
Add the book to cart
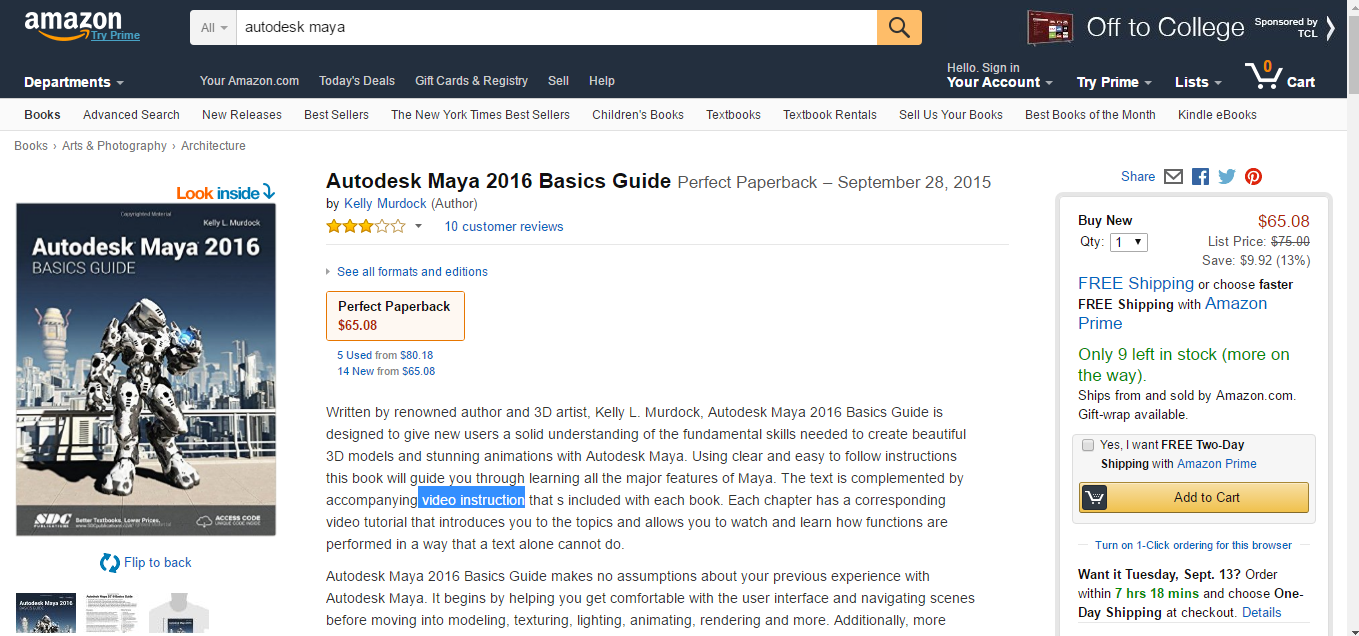(1194, 497)
